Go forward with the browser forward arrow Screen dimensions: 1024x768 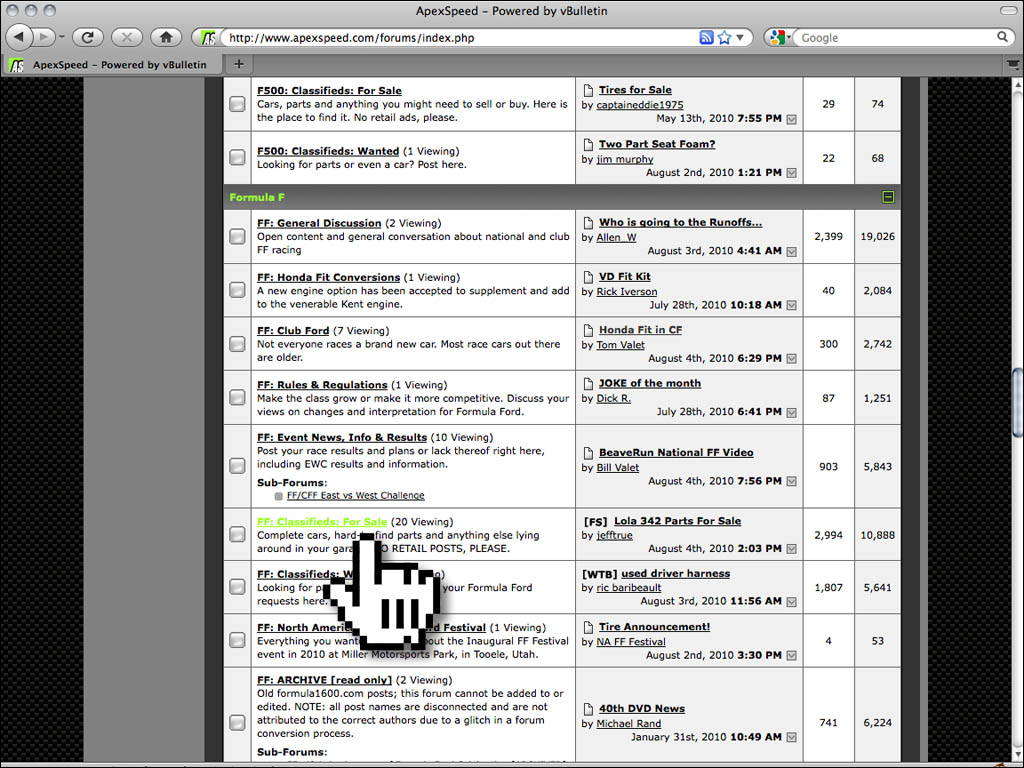[44, 37]
